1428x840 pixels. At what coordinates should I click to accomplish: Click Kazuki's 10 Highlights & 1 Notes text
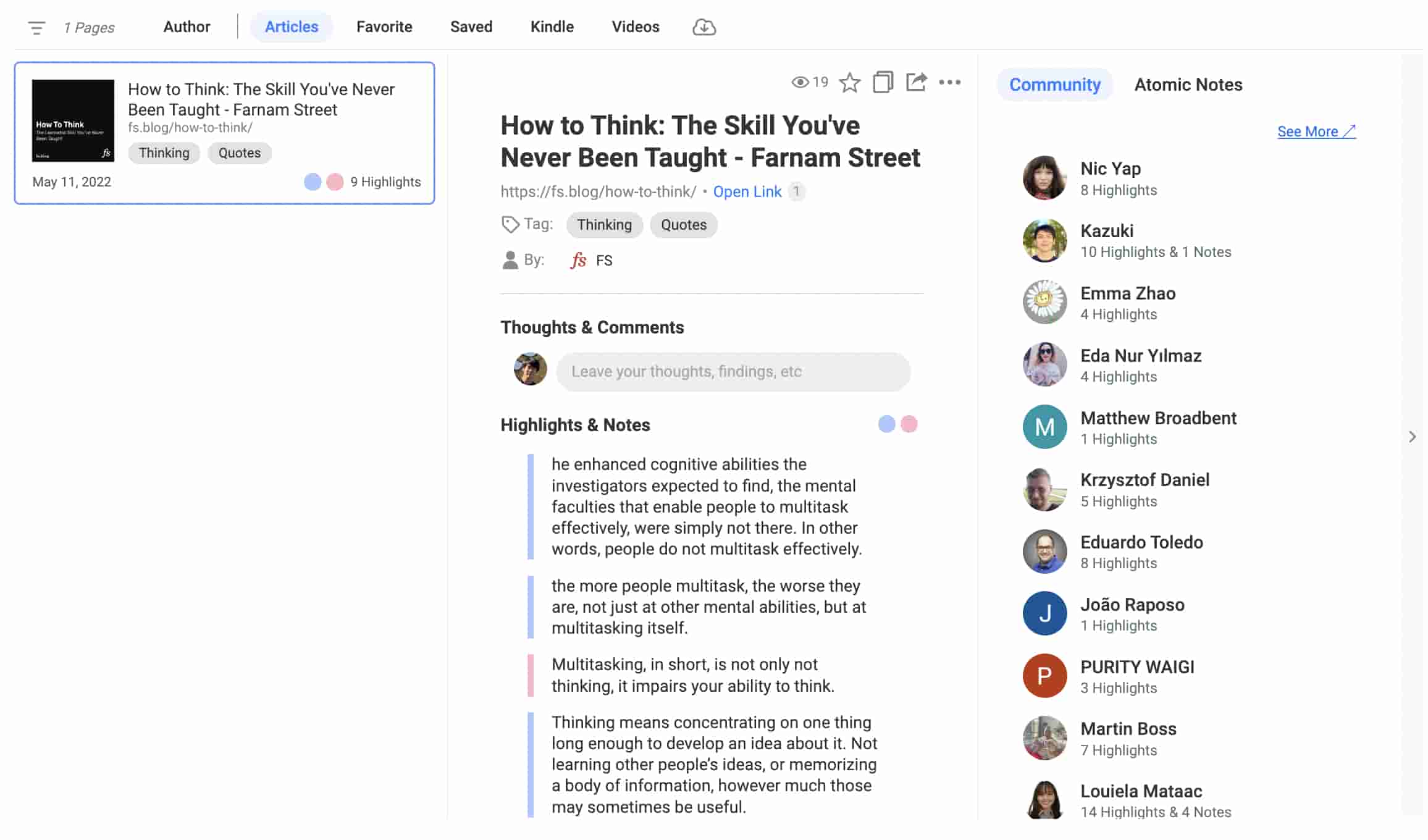(x=1156, y=252)
